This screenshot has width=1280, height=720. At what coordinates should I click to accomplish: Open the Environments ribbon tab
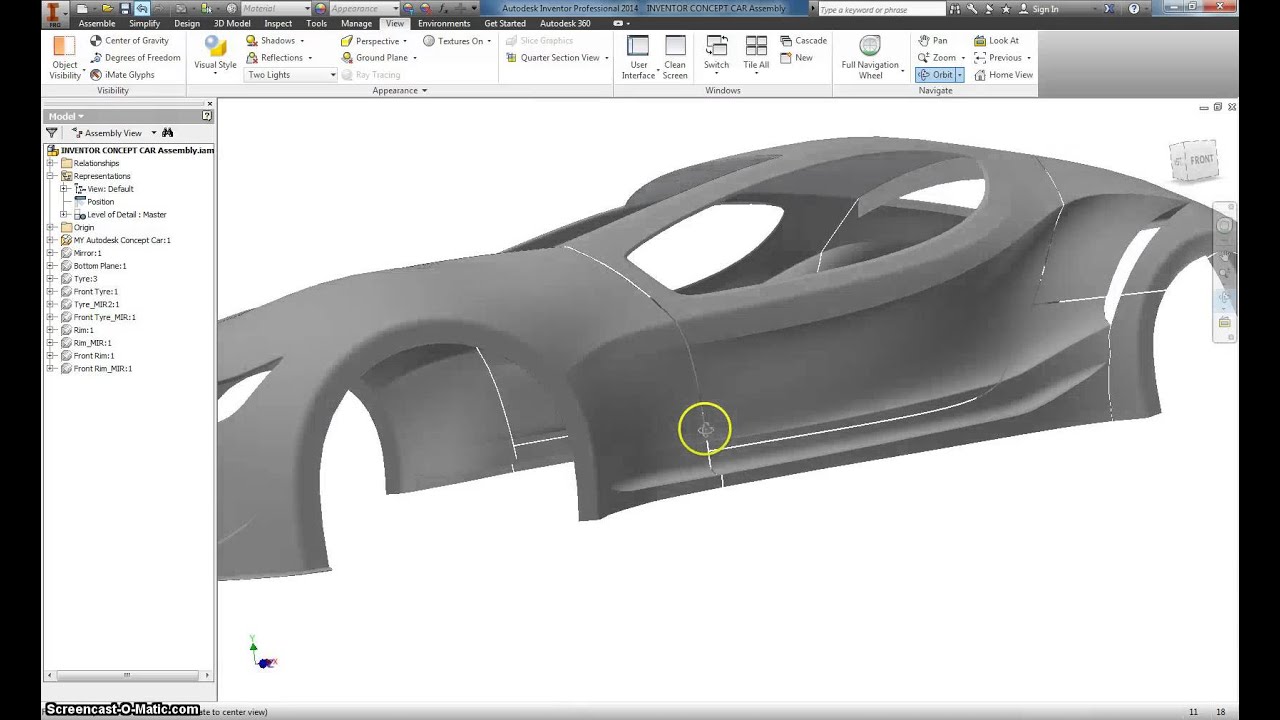[x=443, y=23]
